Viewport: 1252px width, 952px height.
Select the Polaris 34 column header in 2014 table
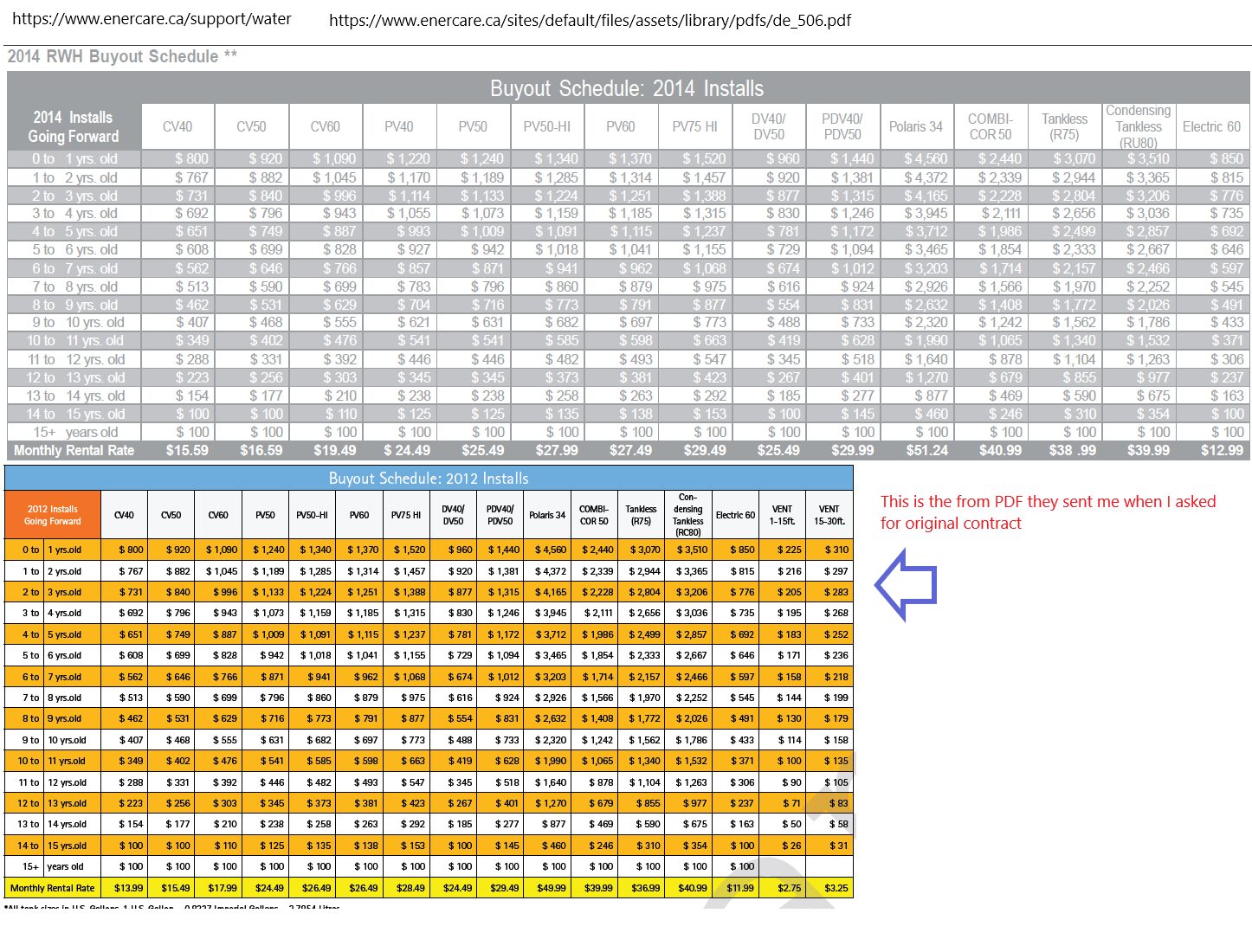tap(915, 126)
